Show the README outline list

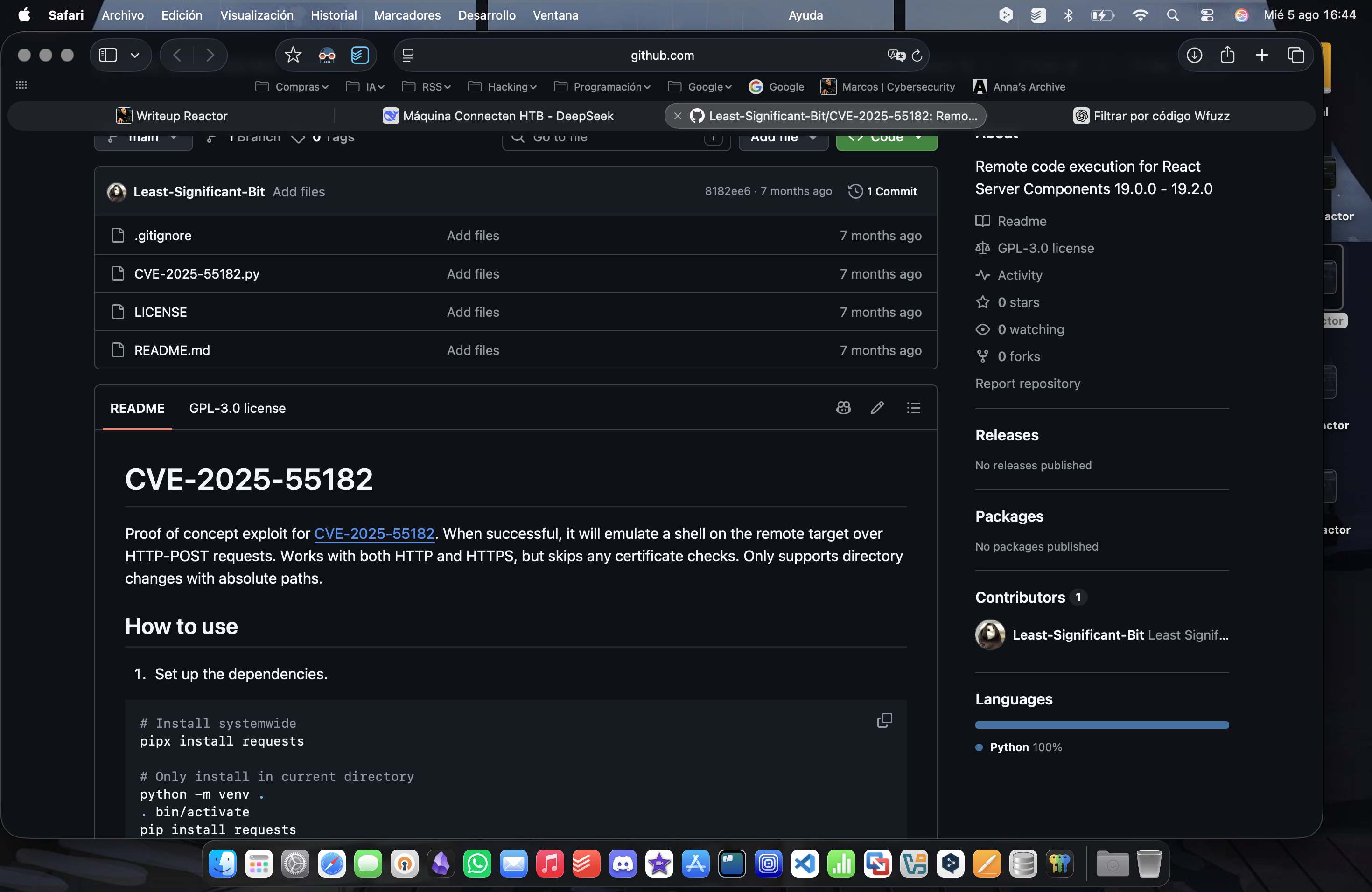914,408
